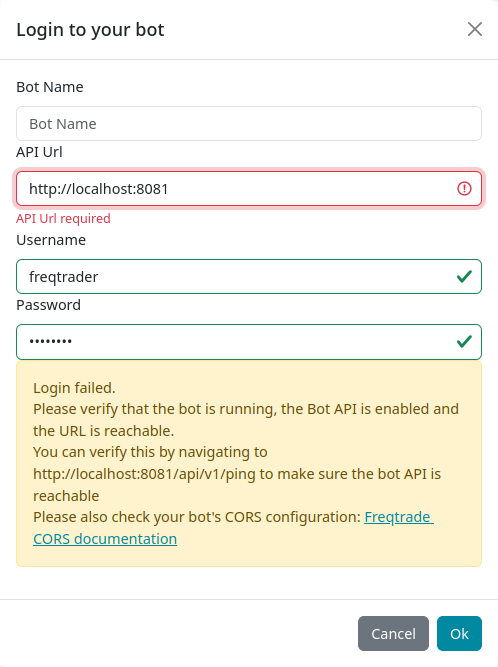This screenshot has height=667, width=498.
Task: Select the Username field containing freqtrader
Action: [x=249, y=276]
